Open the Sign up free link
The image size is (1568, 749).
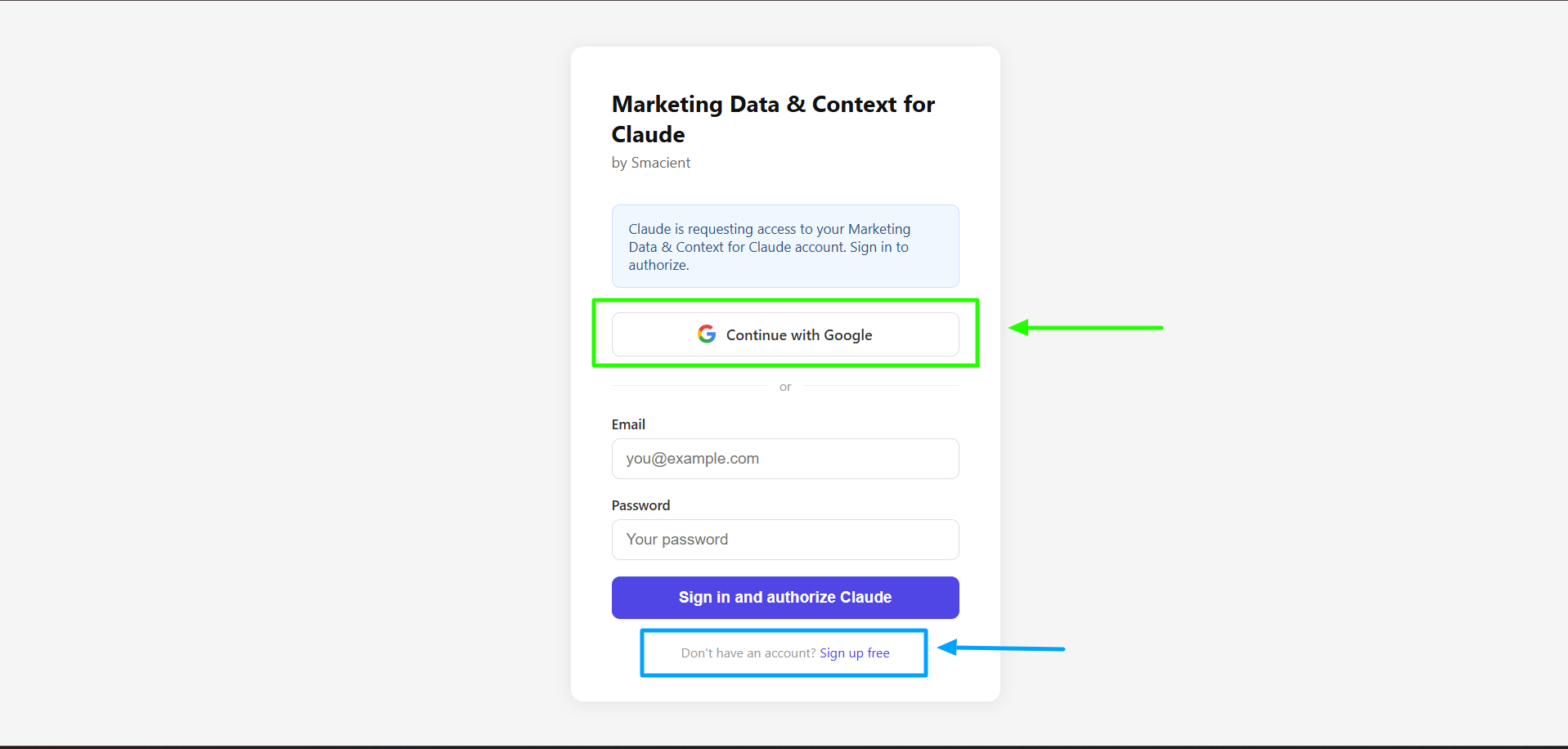pyautogui.click(x=855, y=653)
